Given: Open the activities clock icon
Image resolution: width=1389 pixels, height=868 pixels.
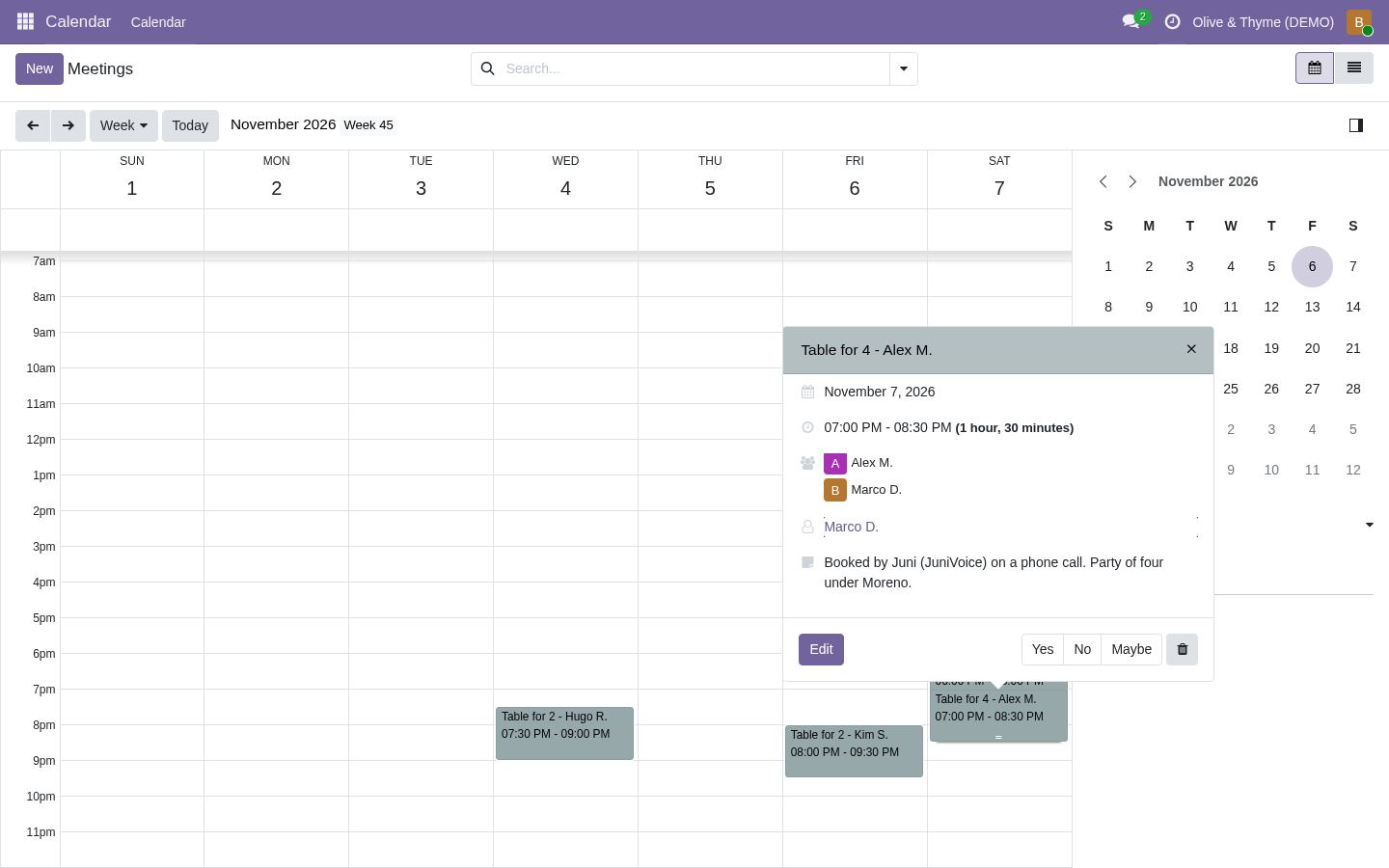Looking at the screenshot, I should (x=1173, y=21).
